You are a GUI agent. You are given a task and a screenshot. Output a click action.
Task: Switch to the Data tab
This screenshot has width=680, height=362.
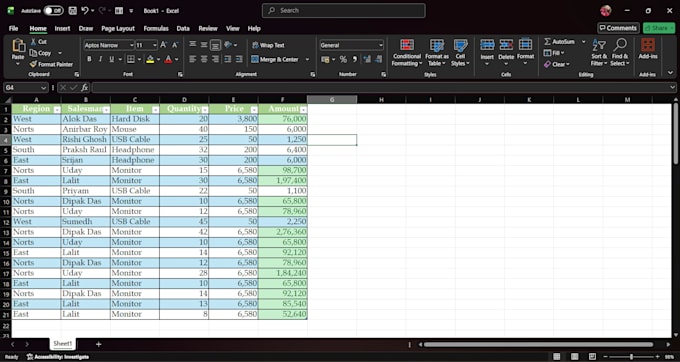pyautogui.click(x=183, y=28)
